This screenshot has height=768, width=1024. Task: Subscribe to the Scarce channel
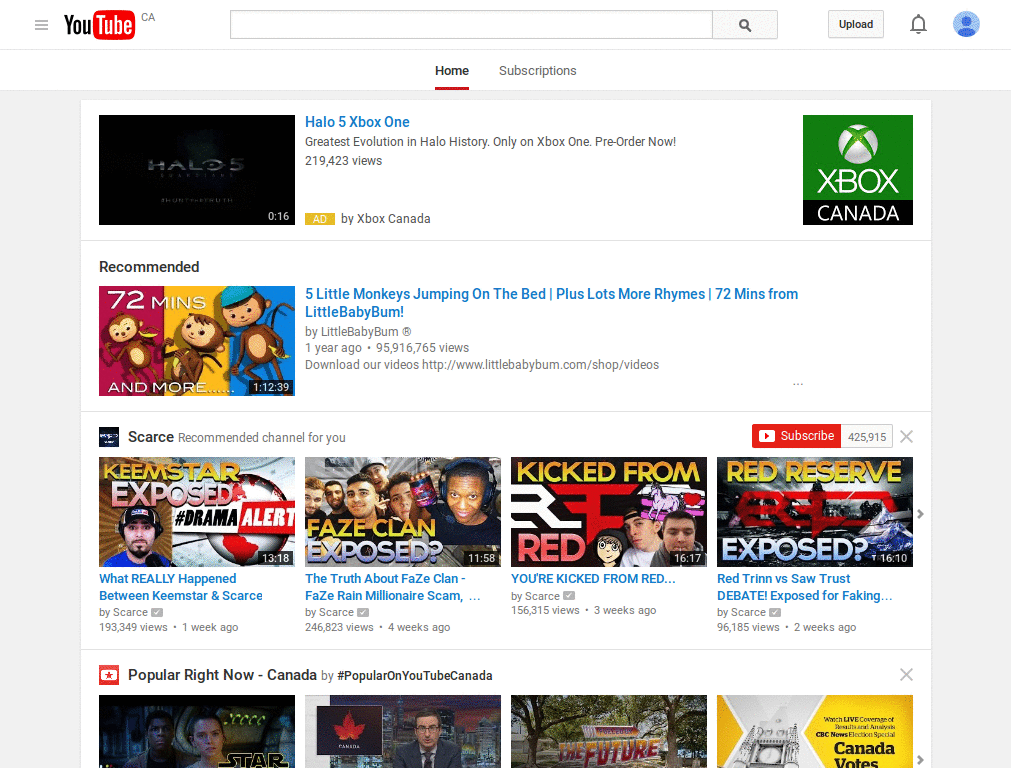tap(796, 436)
